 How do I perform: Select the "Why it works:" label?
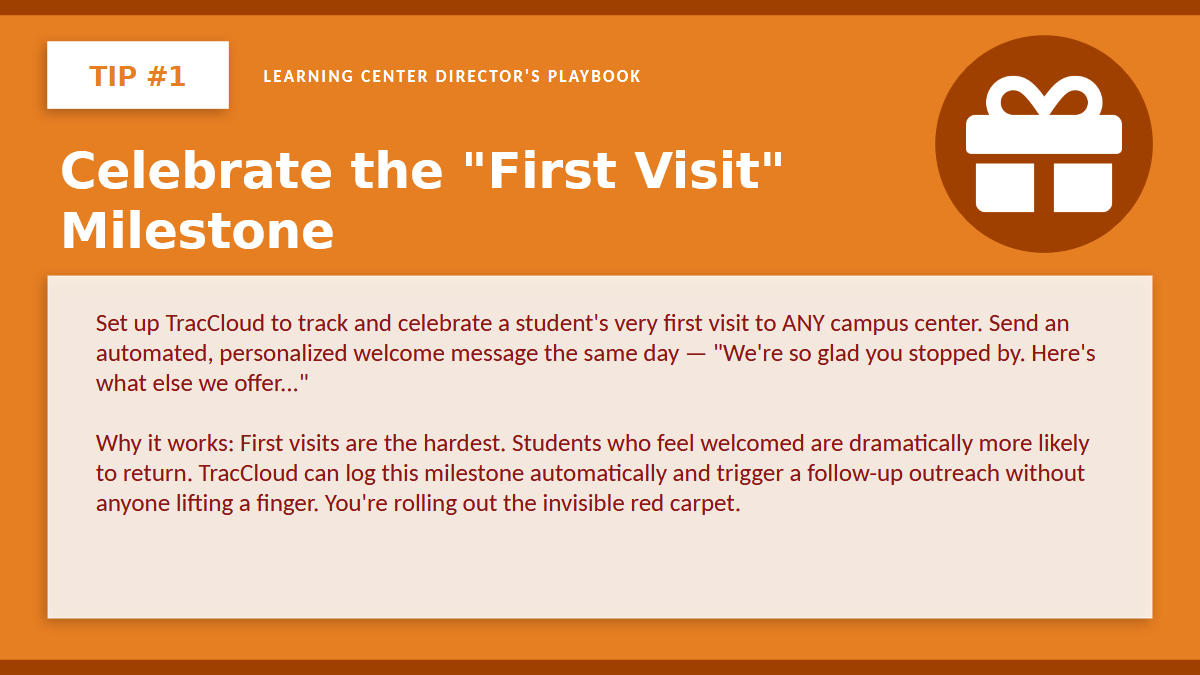tap(165, 443)
